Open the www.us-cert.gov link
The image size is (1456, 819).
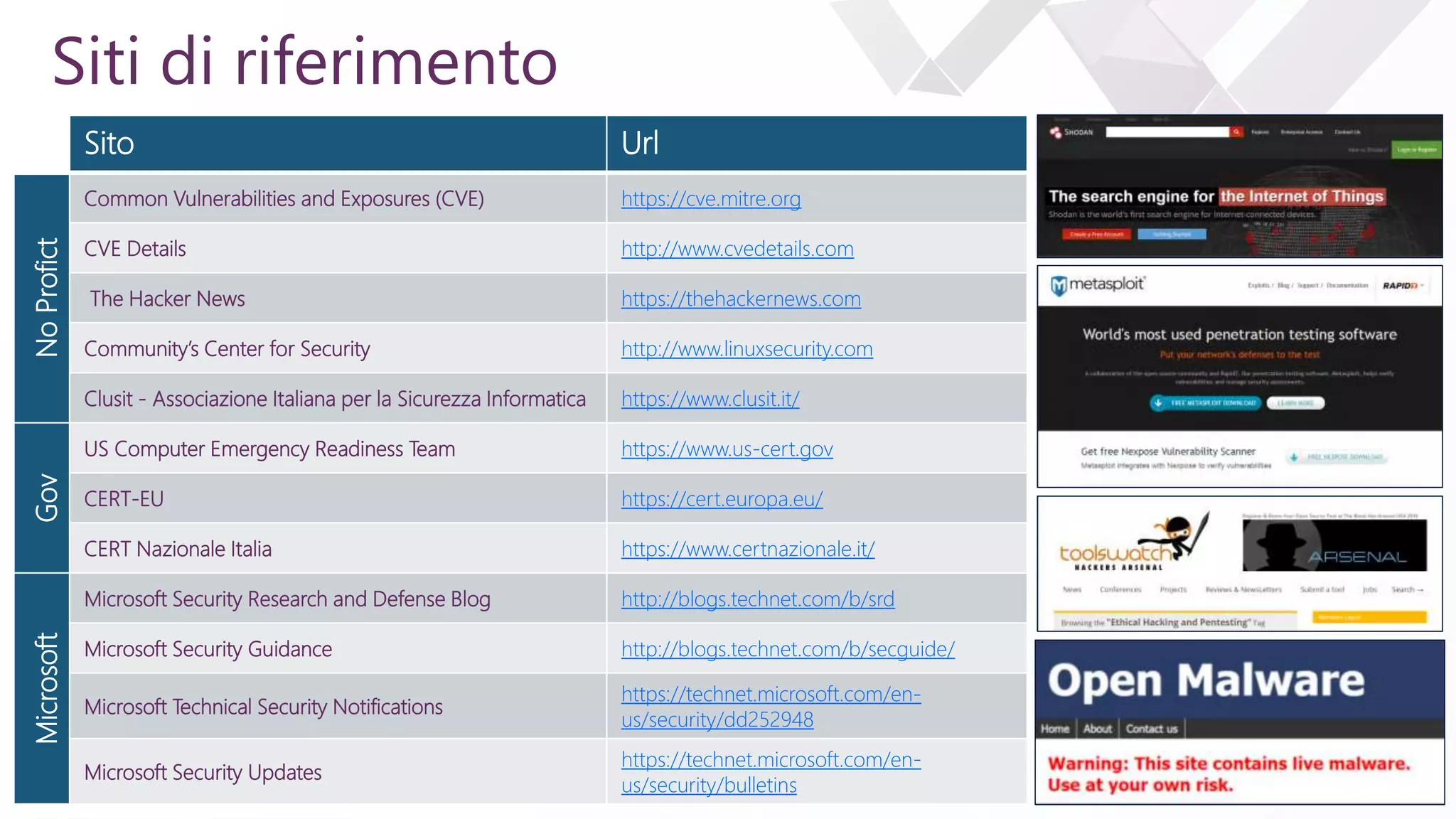point(727,449)
